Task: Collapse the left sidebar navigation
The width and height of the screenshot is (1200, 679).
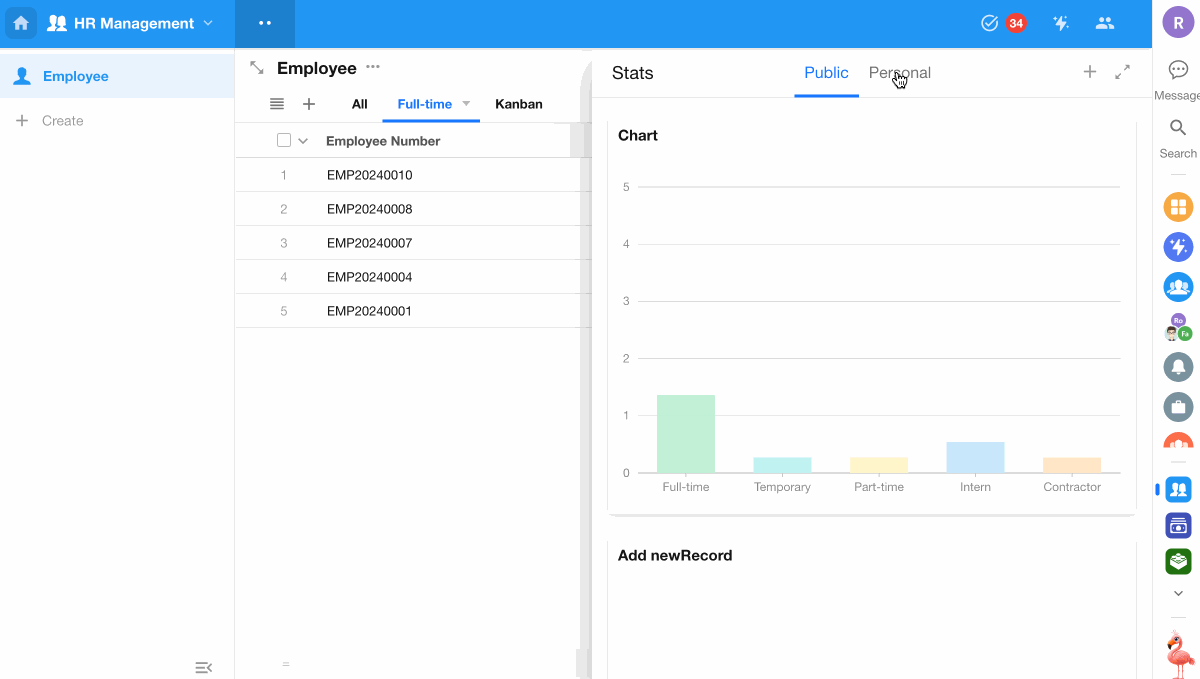Action: pos(203,667)
